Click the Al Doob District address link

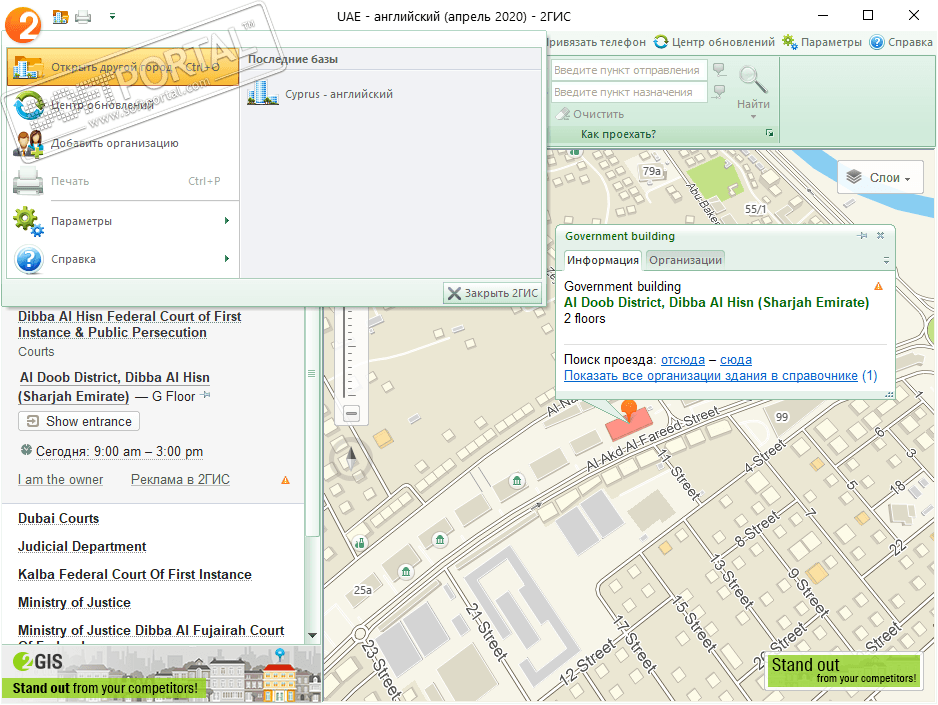pos(716,303)
